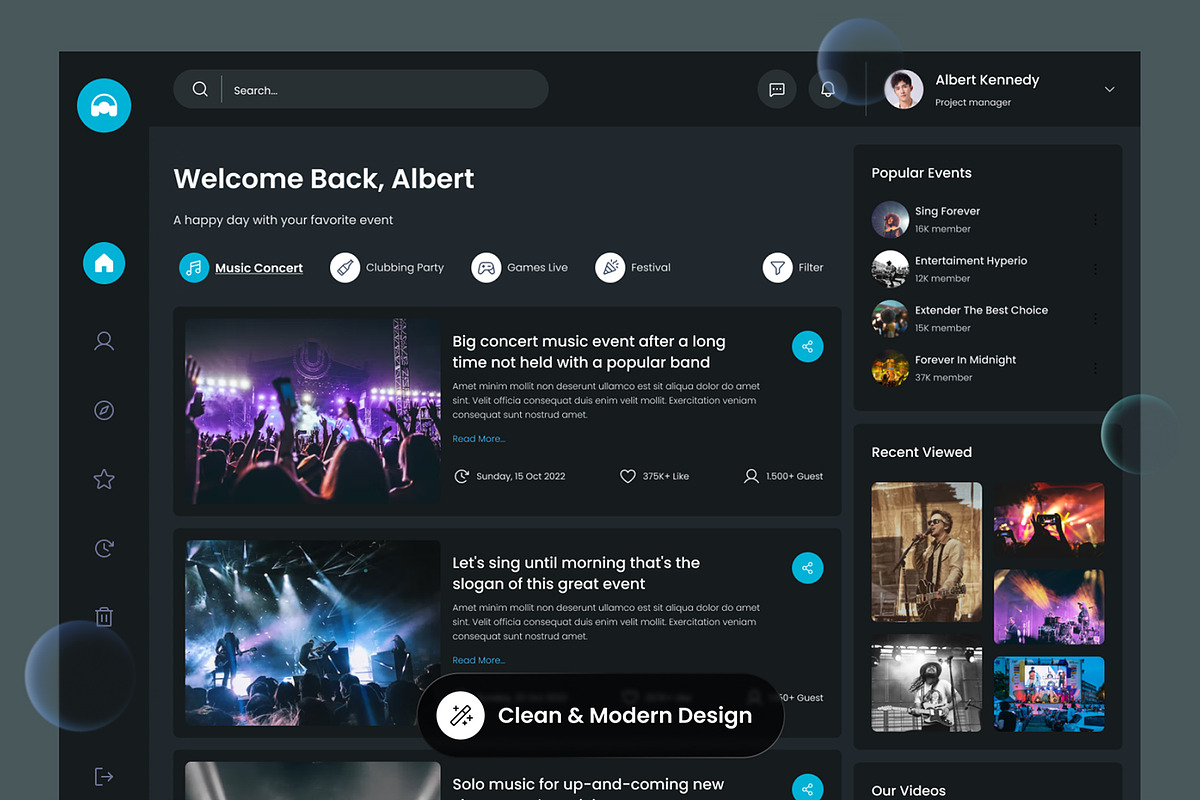
Task: Select the Clubbing Party tab
Action: [387, 267]
